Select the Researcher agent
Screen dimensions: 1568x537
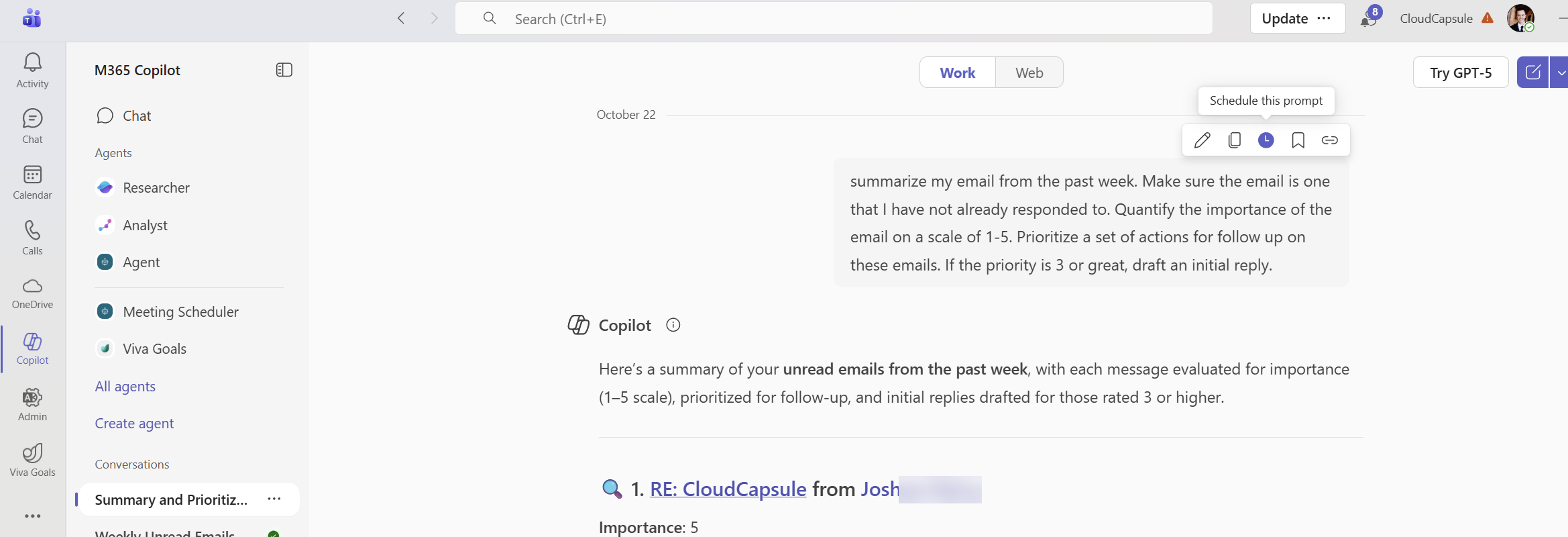click(156, 188)
